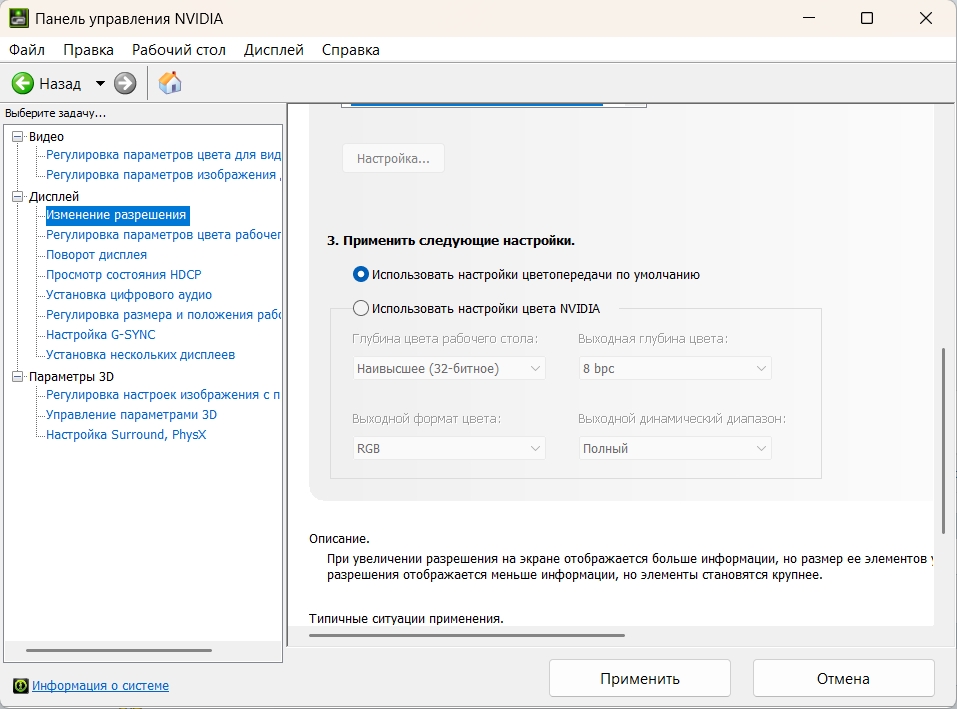Image resolution: width=957 pixels, height=709 pixels.
Task: Collapse the 'Дисплей' tree node
Action: point(18,196)
